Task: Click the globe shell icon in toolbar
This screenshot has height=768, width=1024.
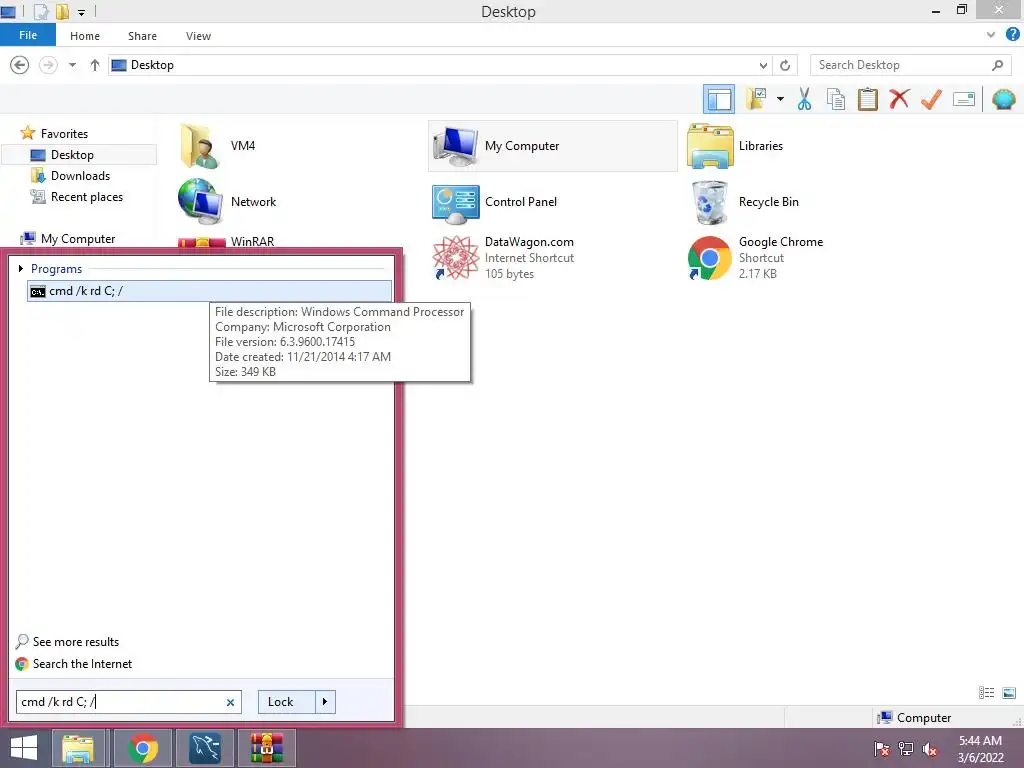Action: [x=1004, y=99]
